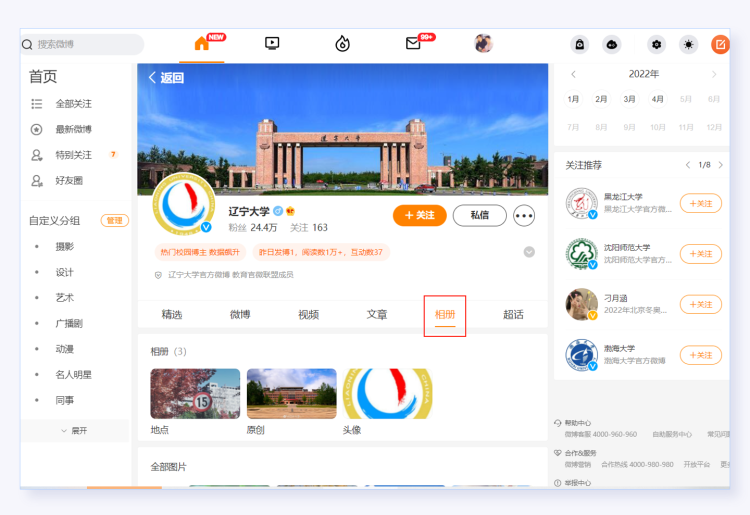The width and height of the screenshot is (750, 515).
Task: Open the 艺术 custom group
Action: (65, 297)
